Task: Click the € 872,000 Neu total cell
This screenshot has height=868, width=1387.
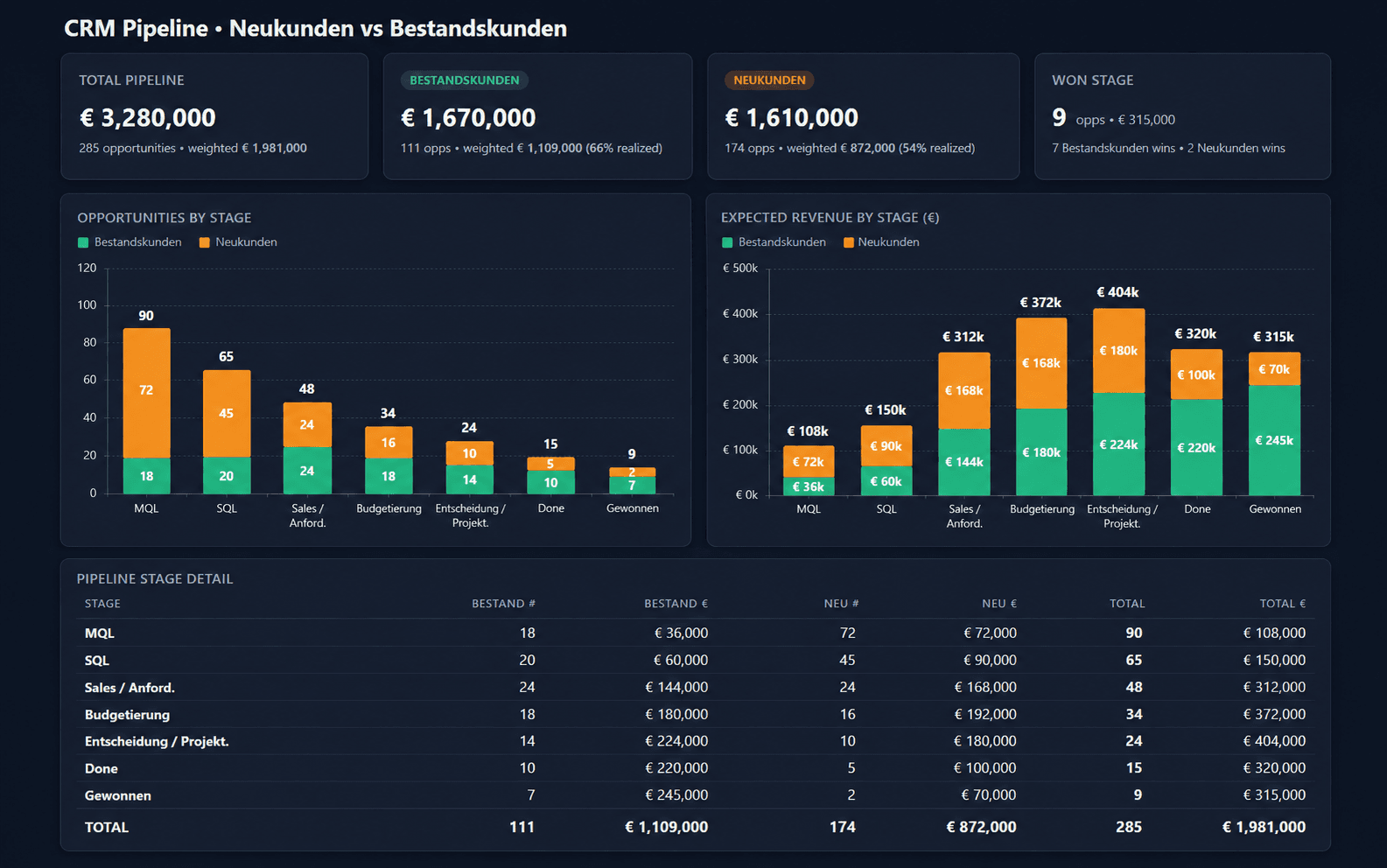Action: [981, 828]
